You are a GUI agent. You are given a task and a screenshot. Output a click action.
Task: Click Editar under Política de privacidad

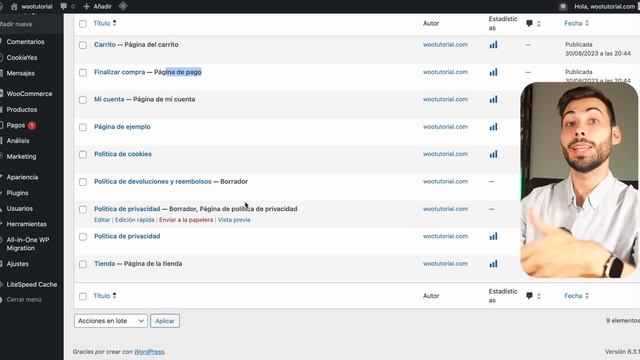click(102, 220)
